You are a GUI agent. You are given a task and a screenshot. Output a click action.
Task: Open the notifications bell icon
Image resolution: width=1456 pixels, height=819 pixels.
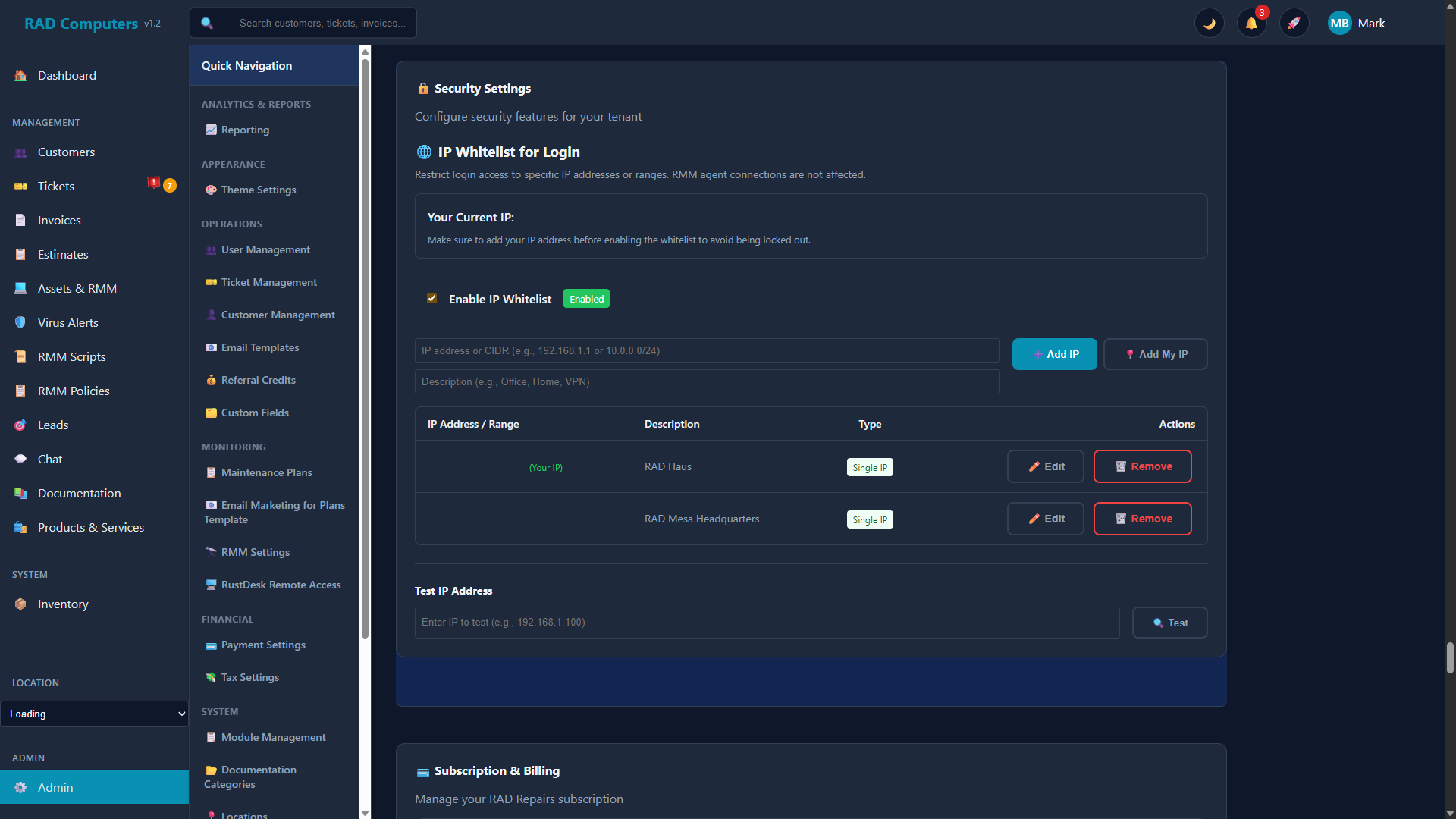(x=1251, y=23)
